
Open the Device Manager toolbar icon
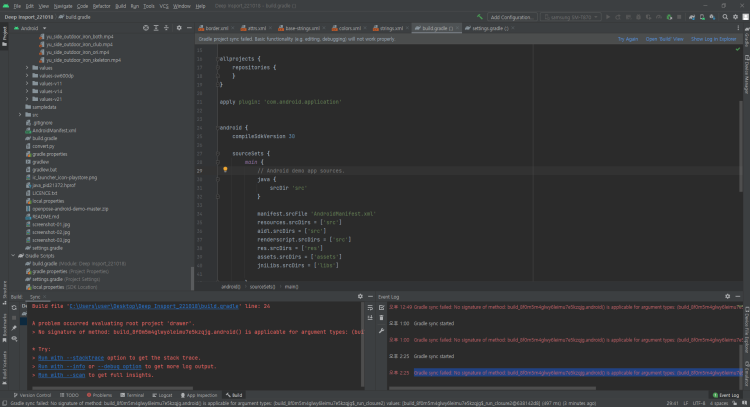coord(702,17)
